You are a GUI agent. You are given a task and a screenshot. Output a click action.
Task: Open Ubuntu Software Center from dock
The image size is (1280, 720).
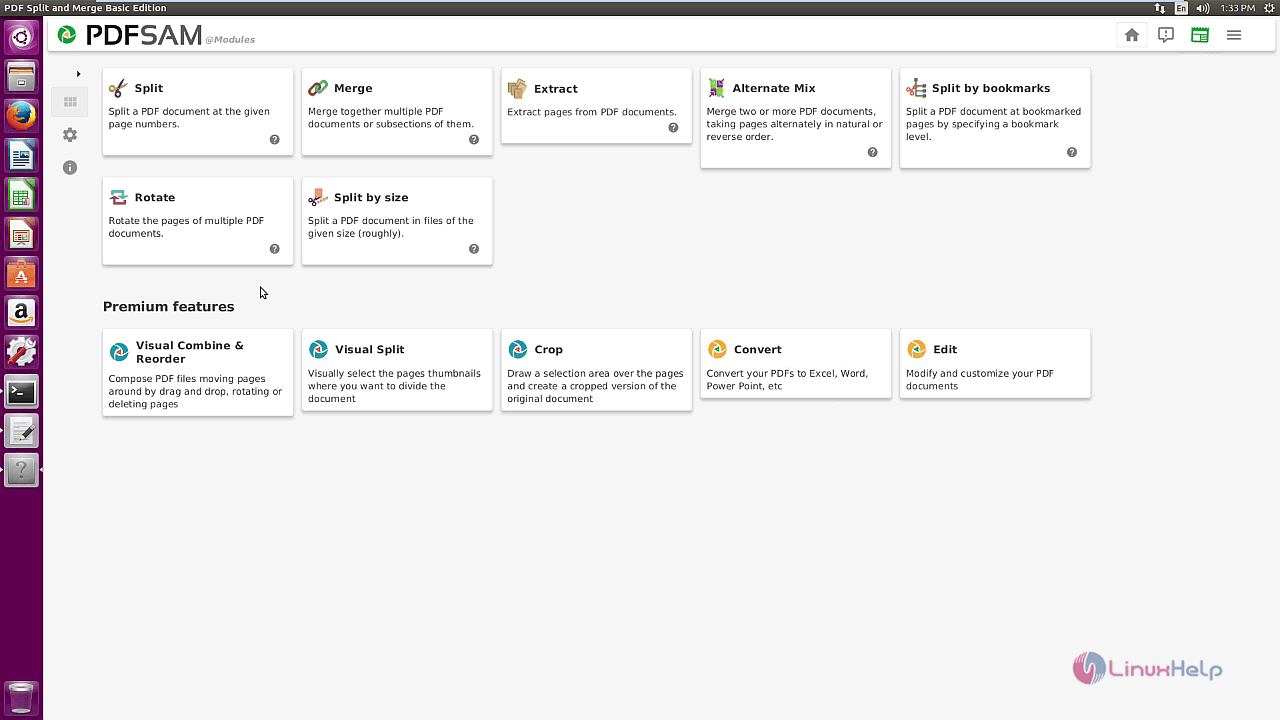[21, 273]
